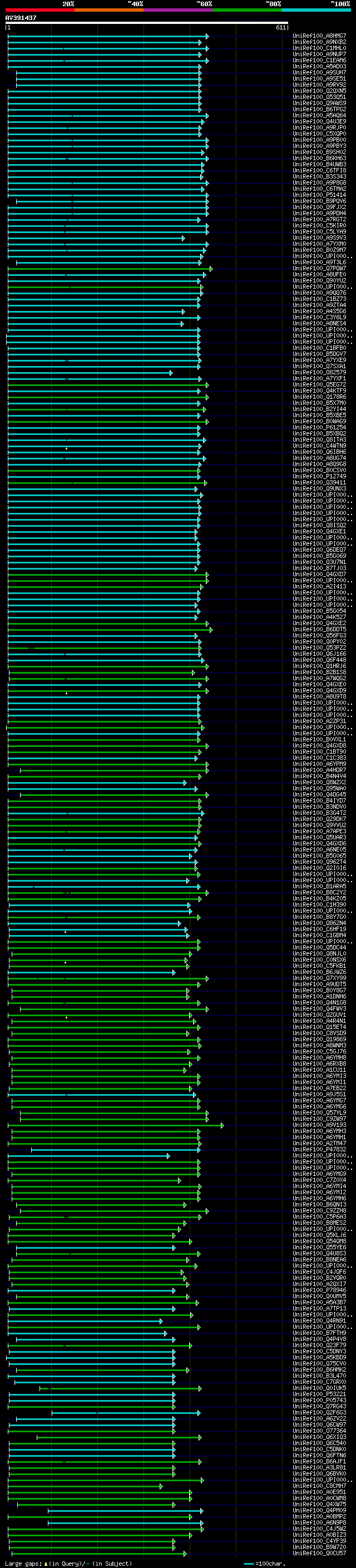Click label UniRef100_A4HDR7
The height and width of the screenshot is (1568, 356).
point(319,770)
